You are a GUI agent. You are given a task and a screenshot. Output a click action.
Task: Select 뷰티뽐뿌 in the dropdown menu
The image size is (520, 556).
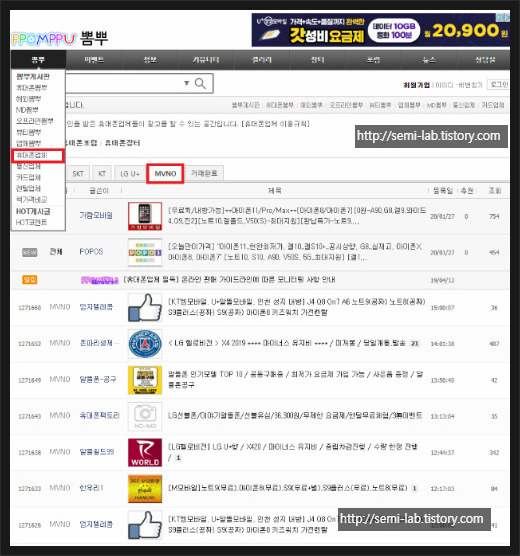pos(28,132)
